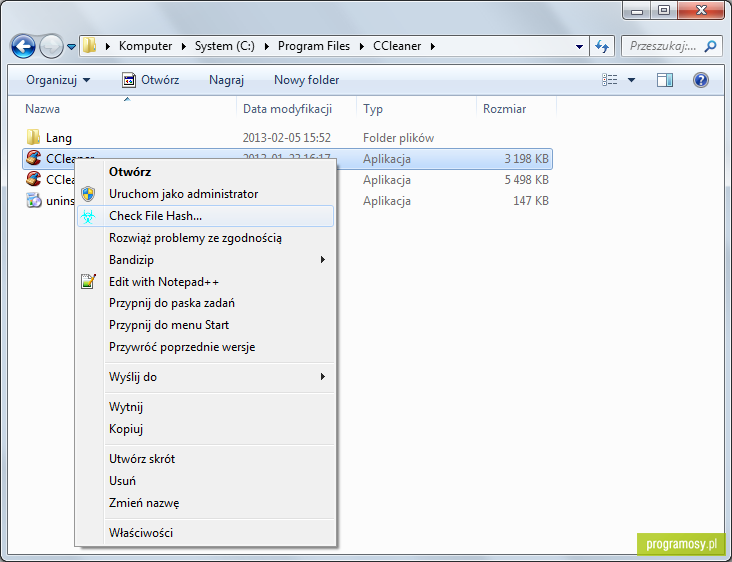This screenshot has height=562, width=732.
Task: Select the Lang folder icon
Action: (33, 137)
